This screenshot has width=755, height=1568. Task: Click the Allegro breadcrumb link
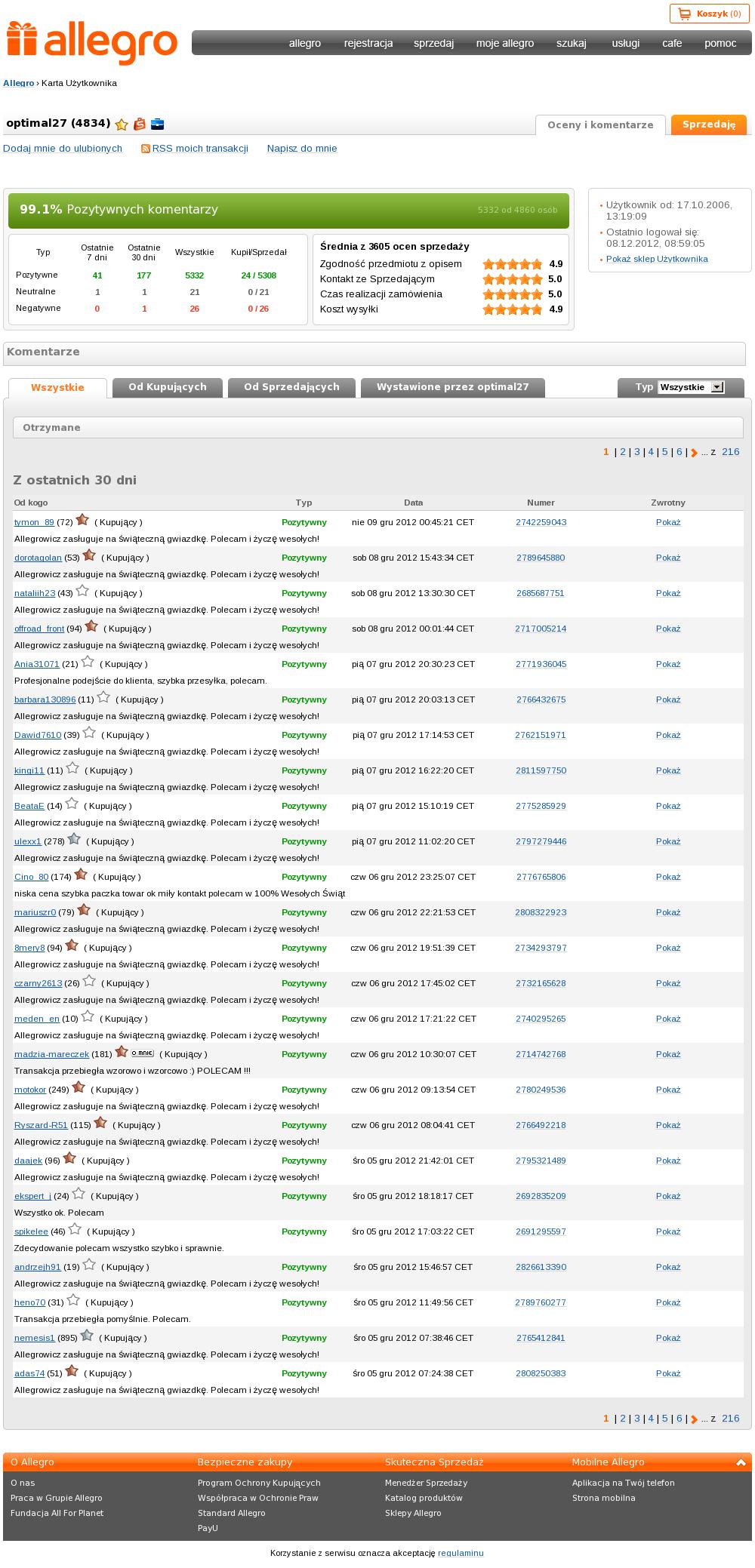[19, 83]
